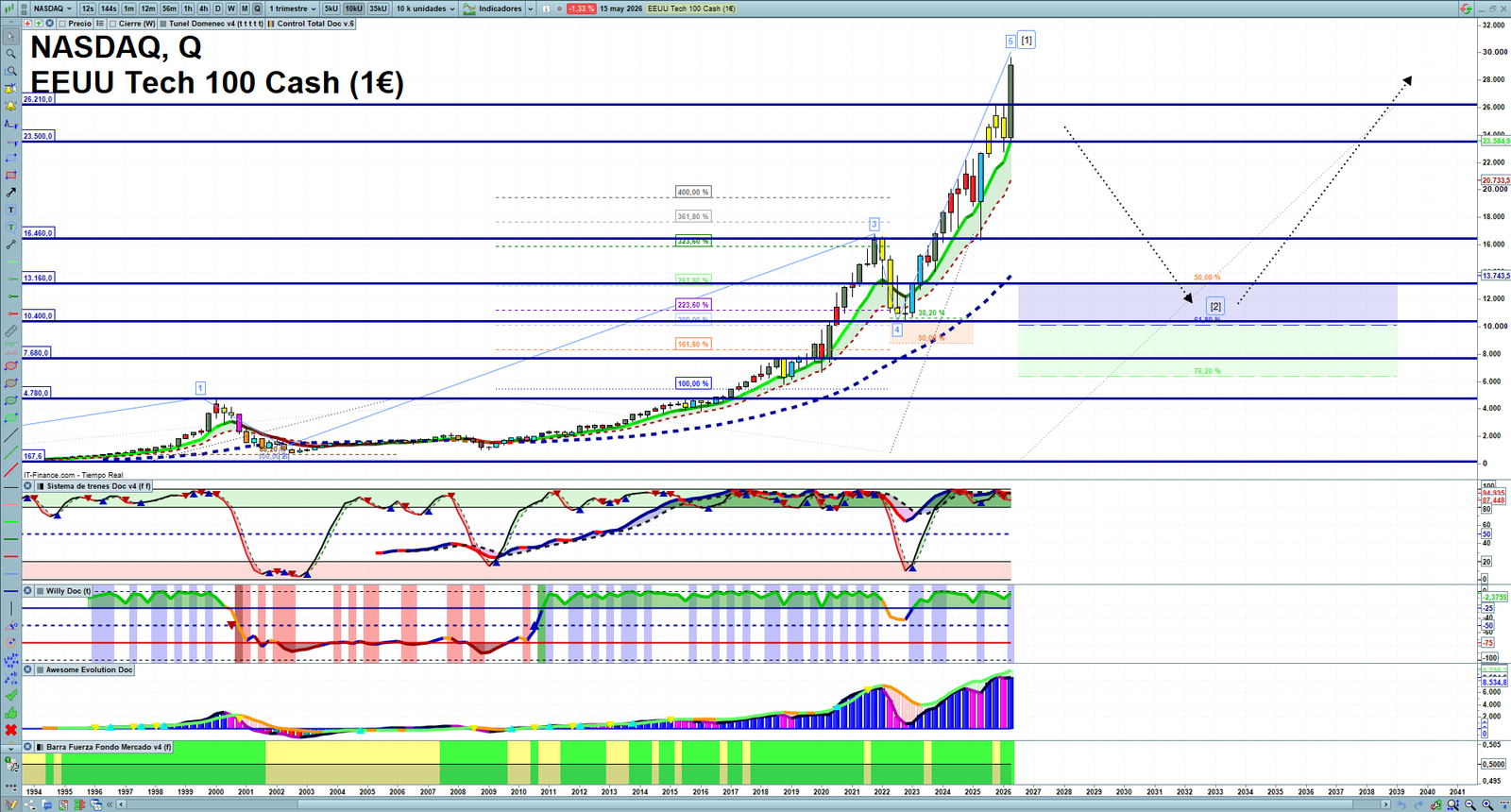The image size is (1511, 812).
Task: Toggle the Willy Doc indicator box
Action: click(40, 591)
